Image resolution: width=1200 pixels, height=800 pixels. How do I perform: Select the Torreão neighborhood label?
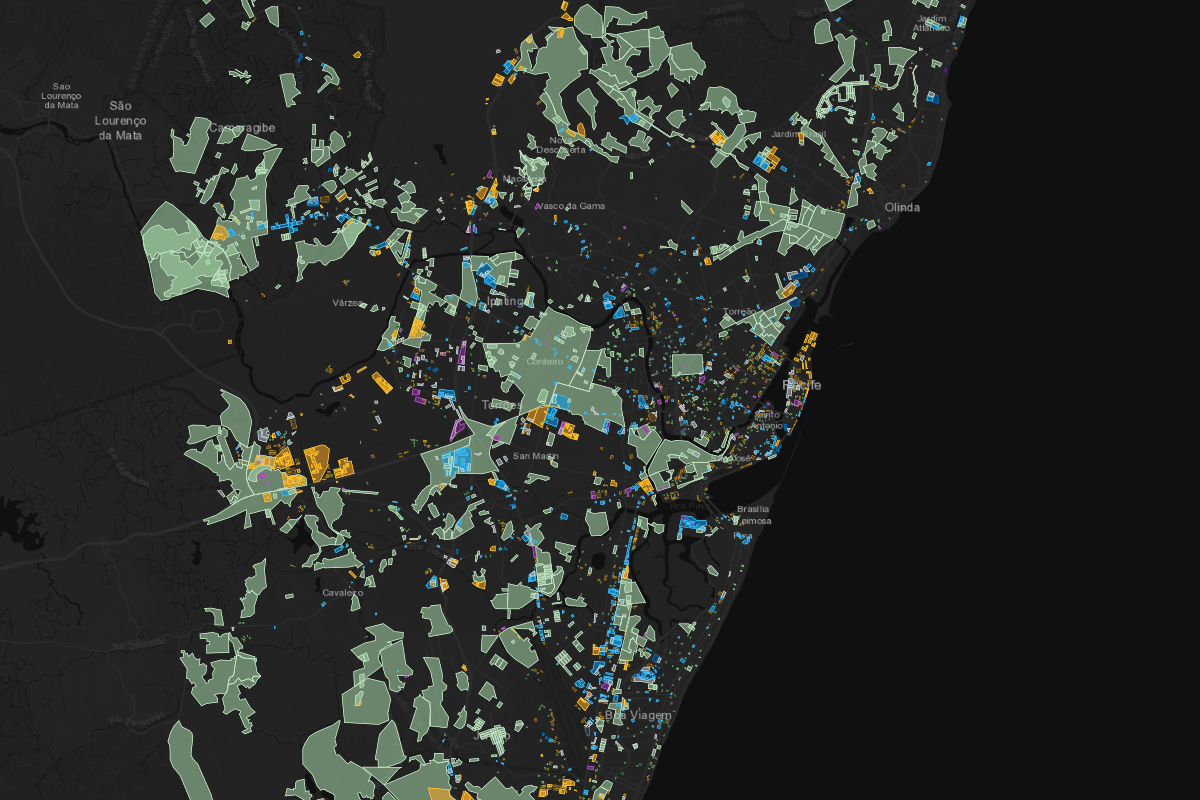740,312
